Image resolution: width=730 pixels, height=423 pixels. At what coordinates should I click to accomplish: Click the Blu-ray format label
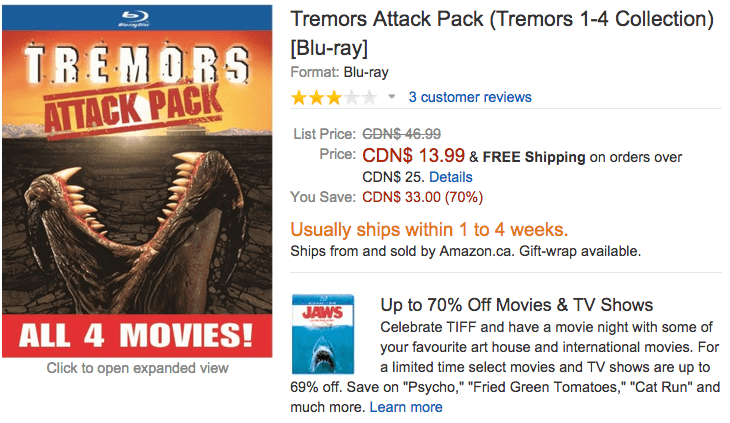point(366,73)
